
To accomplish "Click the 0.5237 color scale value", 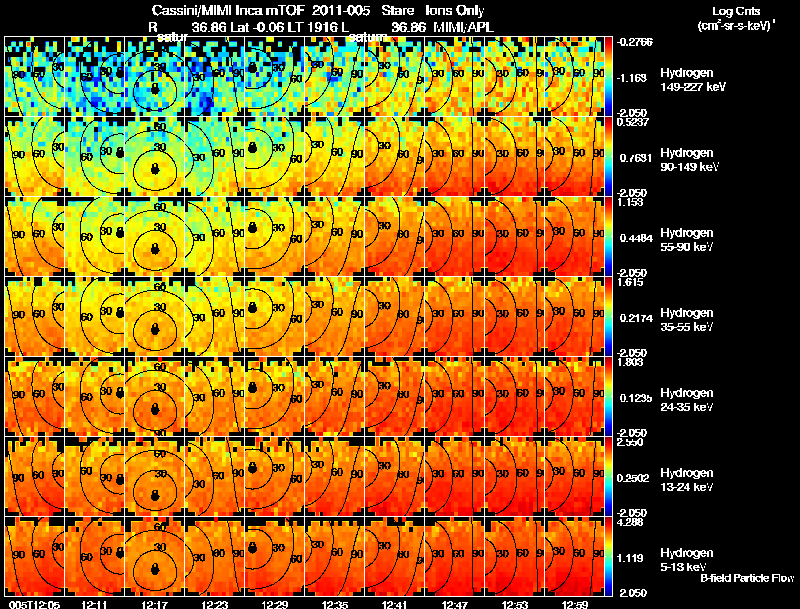I will [633, 121].
